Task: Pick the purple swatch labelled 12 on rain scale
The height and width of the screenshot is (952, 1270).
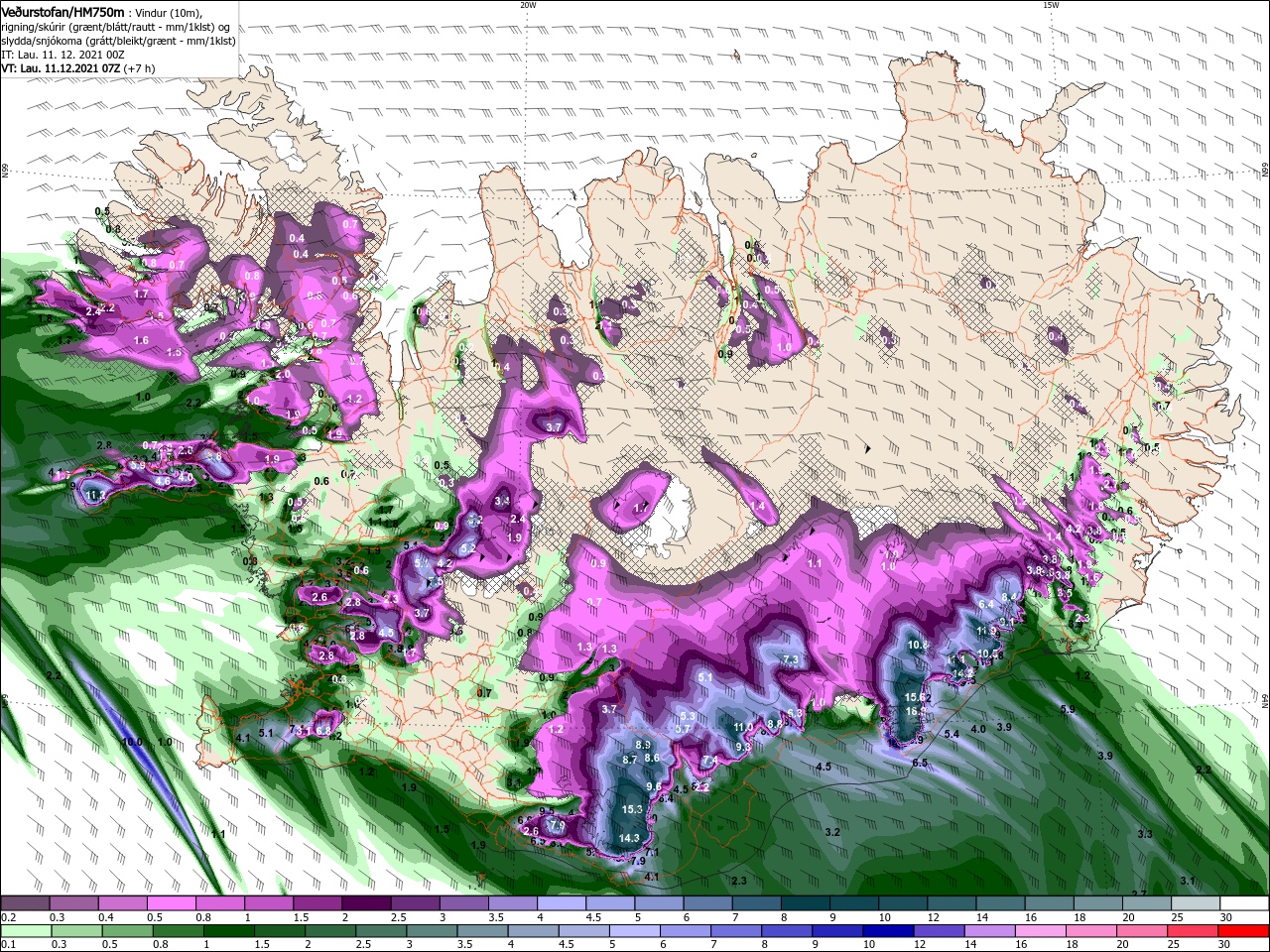Action: [940, 931]
